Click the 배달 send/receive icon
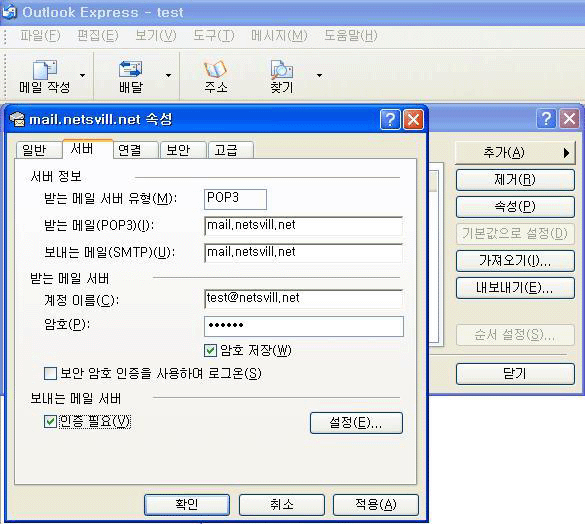Screen dimensions: 585x524 click(x=131, y=69)
